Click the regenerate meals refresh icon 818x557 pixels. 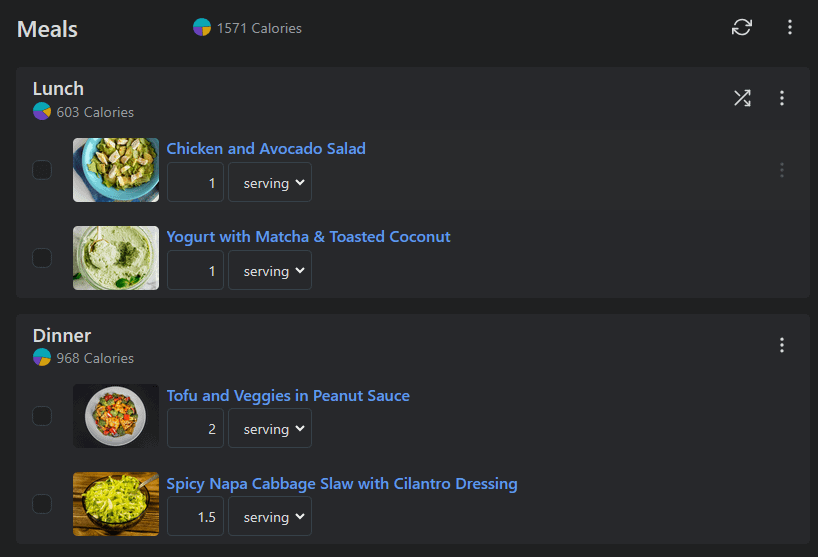point(742,27)
